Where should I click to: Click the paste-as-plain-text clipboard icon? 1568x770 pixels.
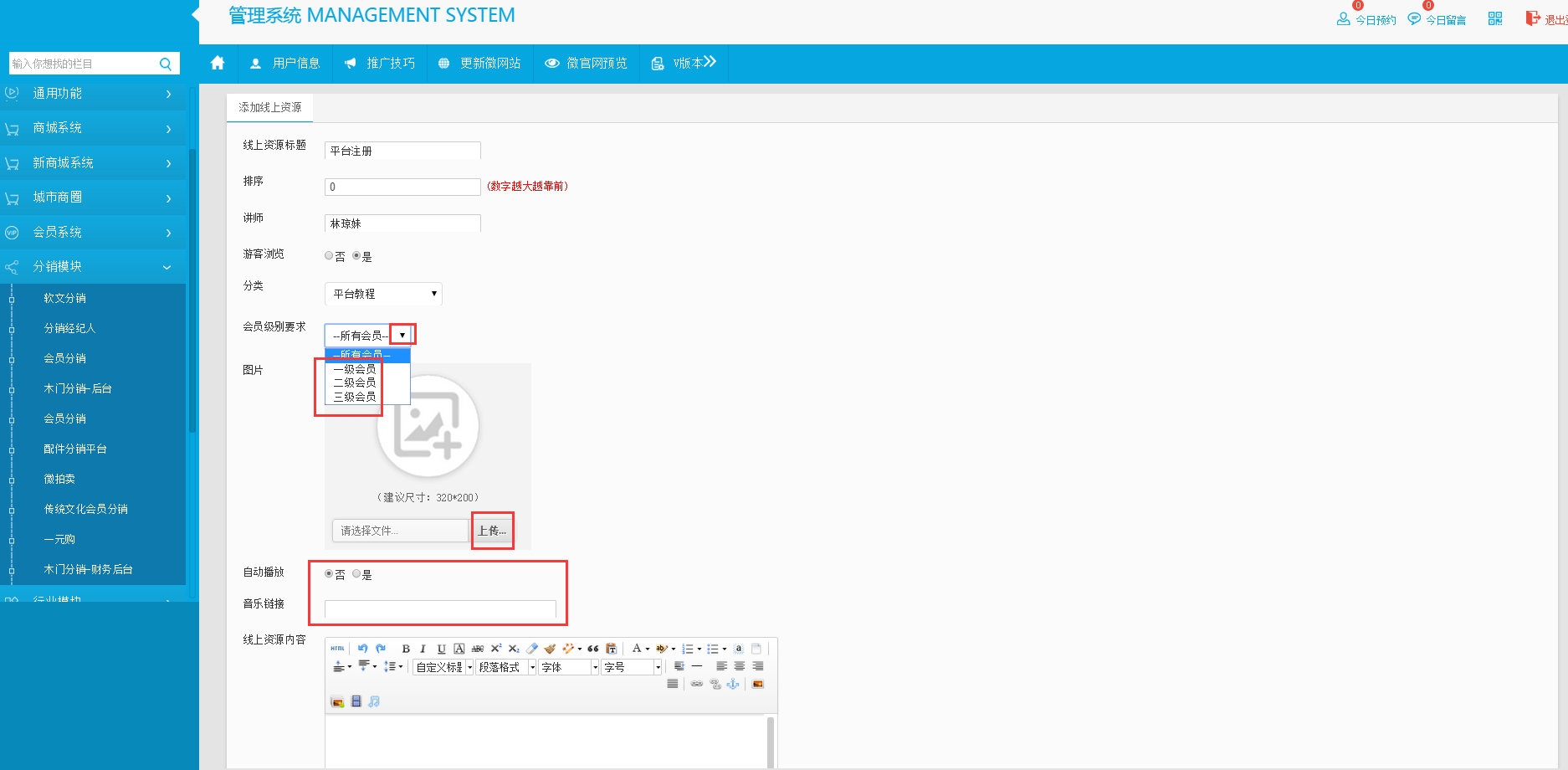612,649
